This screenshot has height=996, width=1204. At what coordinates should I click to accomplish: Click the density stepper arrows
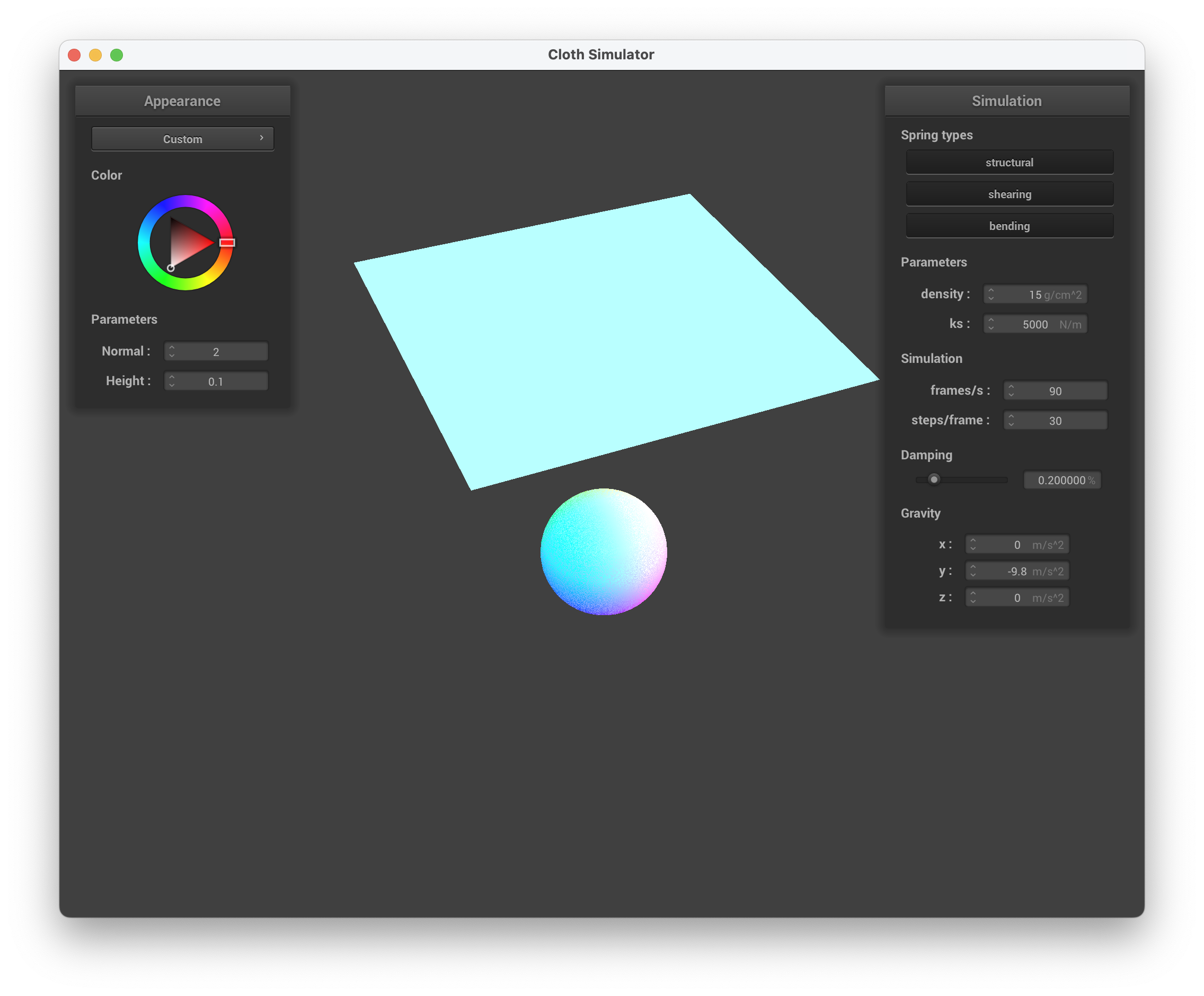(991, 294)
